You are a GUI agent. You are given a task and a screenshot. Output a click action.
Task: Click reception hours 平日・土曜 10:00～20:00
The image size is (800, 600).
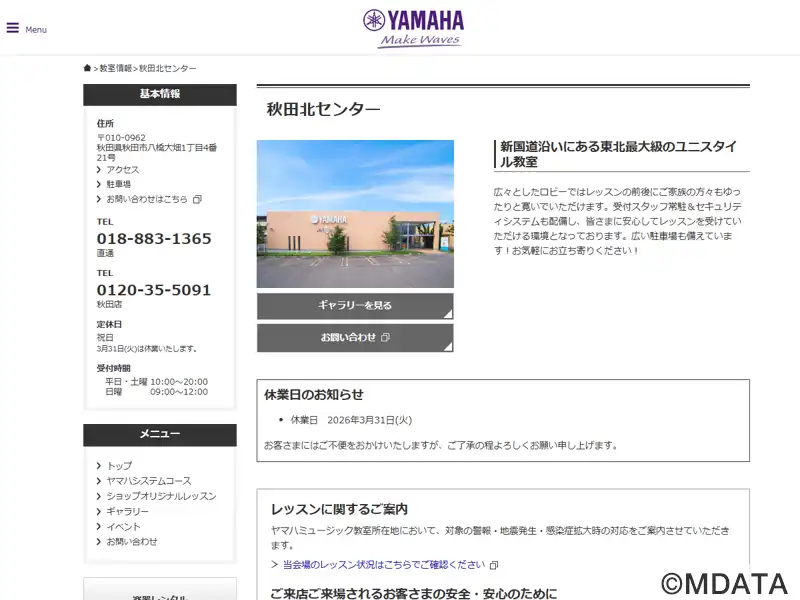pos(156,382)
